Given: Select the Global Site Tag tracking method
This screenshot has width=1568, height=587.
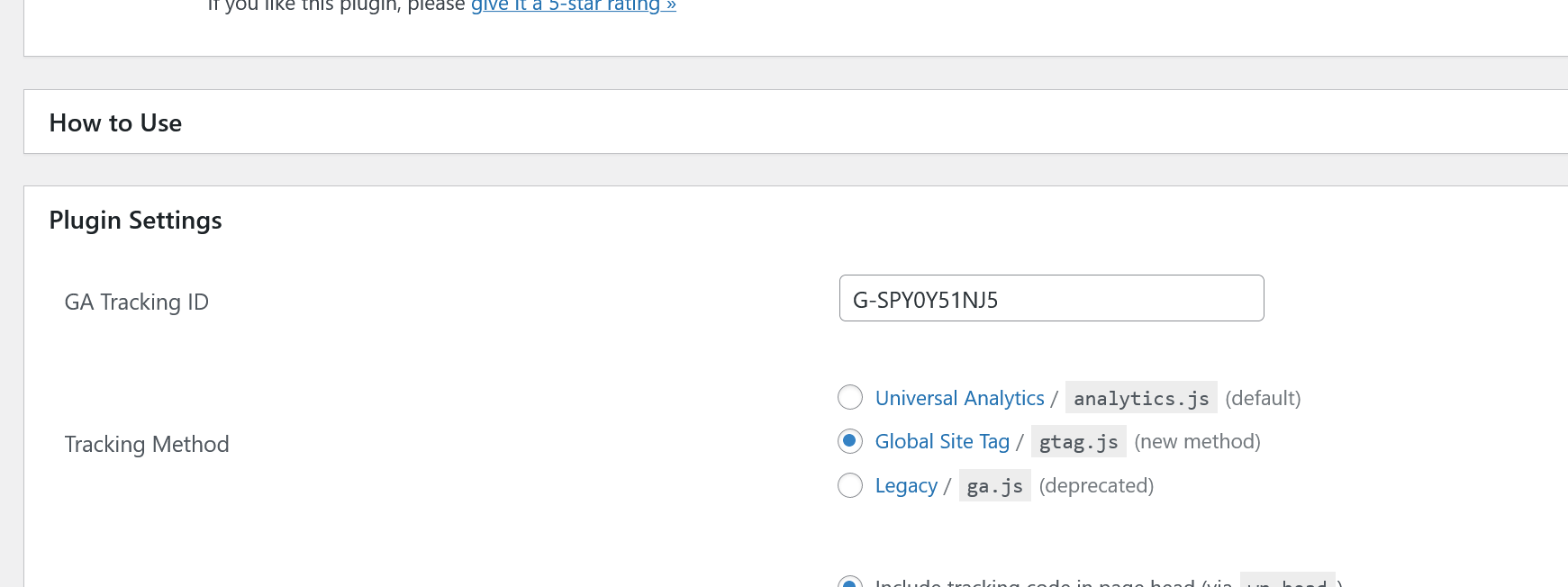Looking at the screenshot, I should (849, 441).
